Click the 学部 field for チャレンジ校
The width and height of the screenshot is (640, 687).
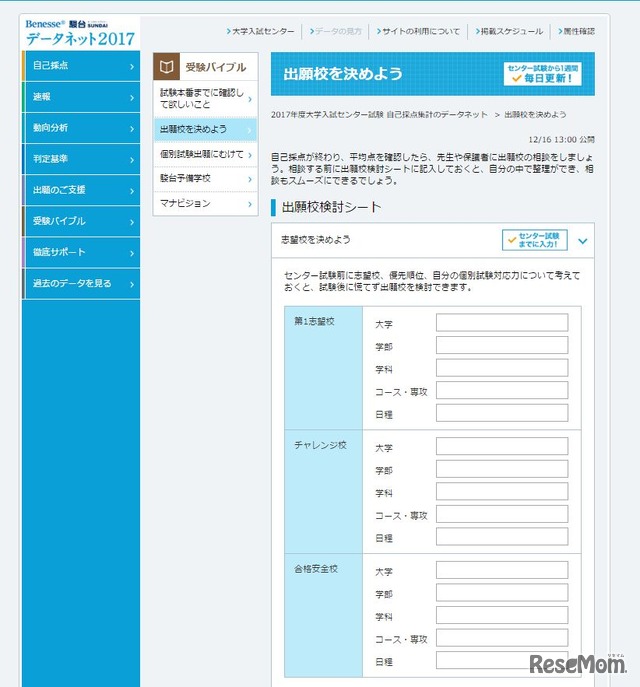[x=502, y=469]
